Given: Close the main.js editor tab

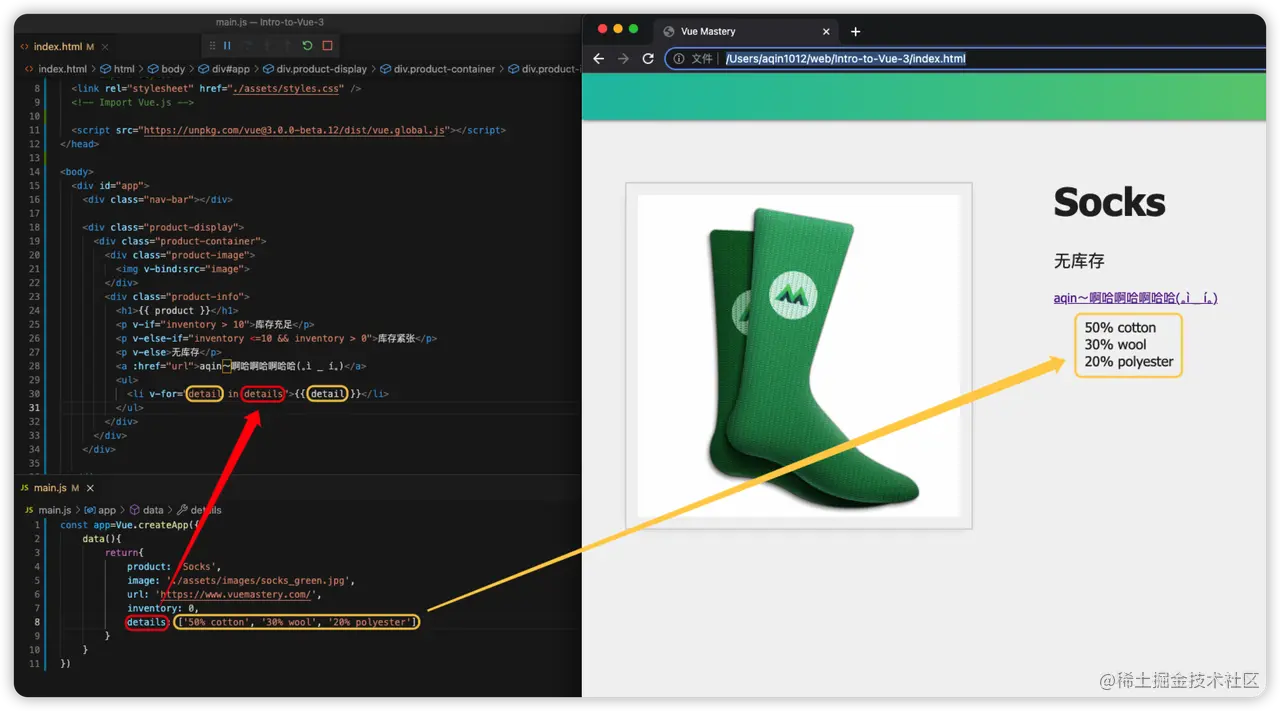Looking at the screenshot, I should tap(90, 488).
